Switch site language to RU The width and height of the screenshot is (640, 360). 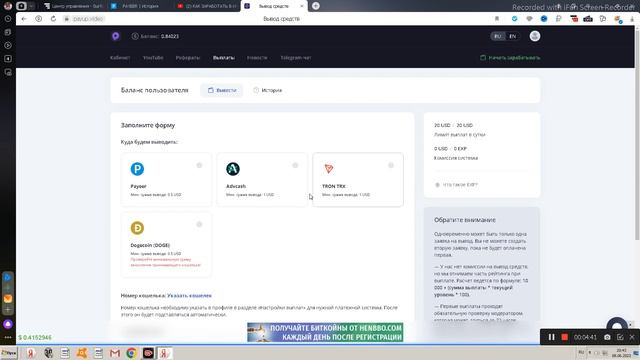pos(498,36)
